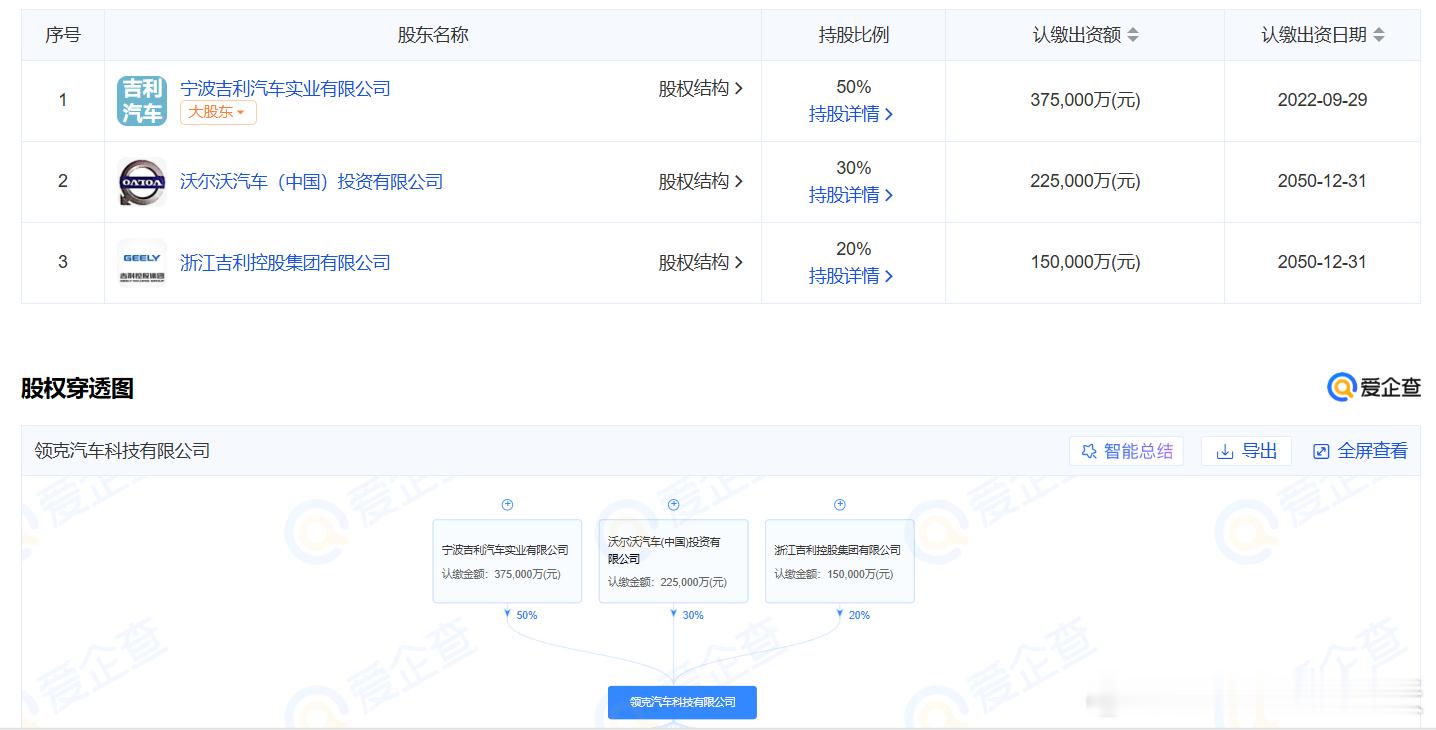Click the 30% label in the chart
Image resolution: width=1436 pixels, height=730 pixels.
click(693, 616)
